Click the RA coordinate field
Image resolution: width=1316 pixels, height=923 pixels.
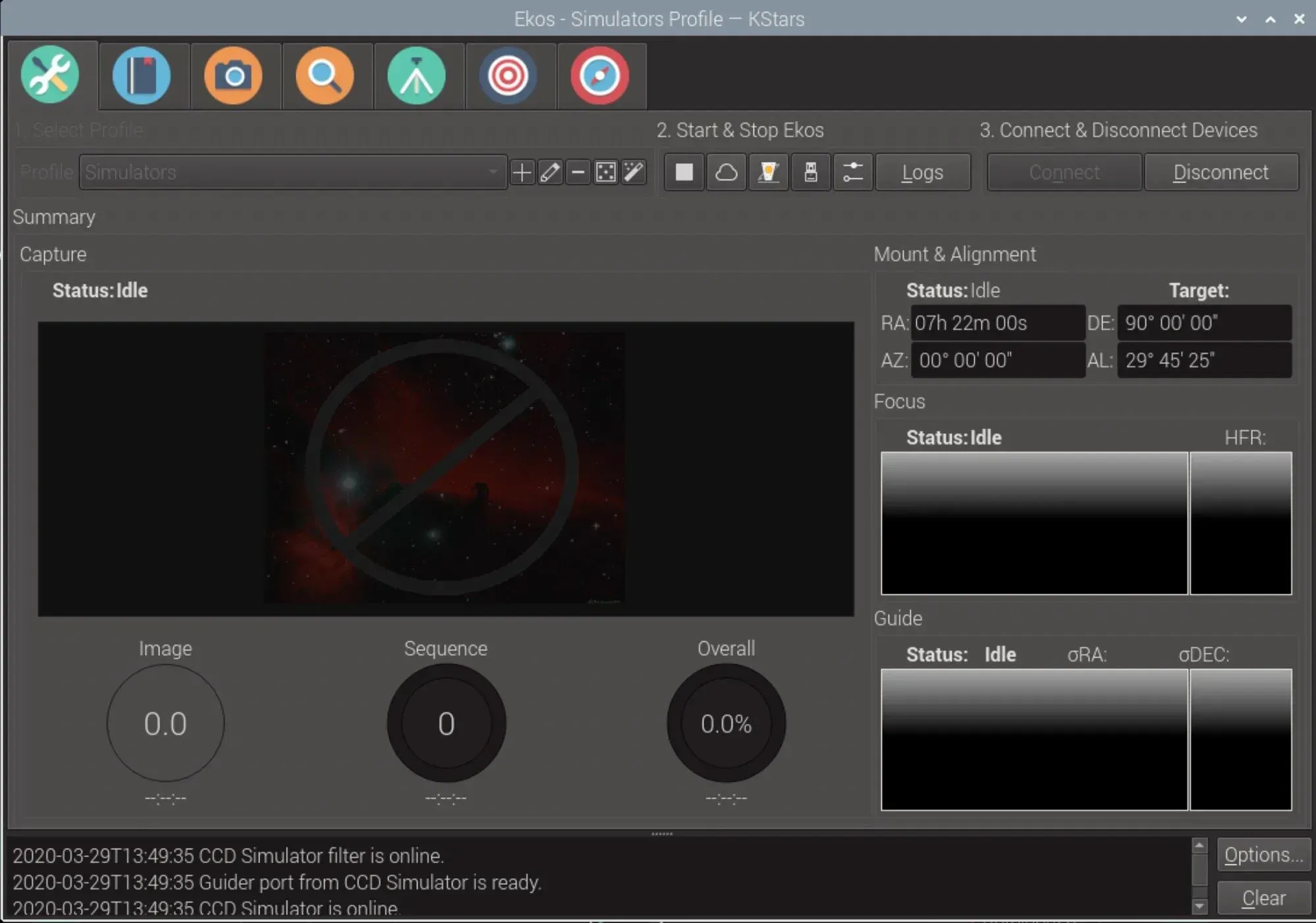pos(997,323)
